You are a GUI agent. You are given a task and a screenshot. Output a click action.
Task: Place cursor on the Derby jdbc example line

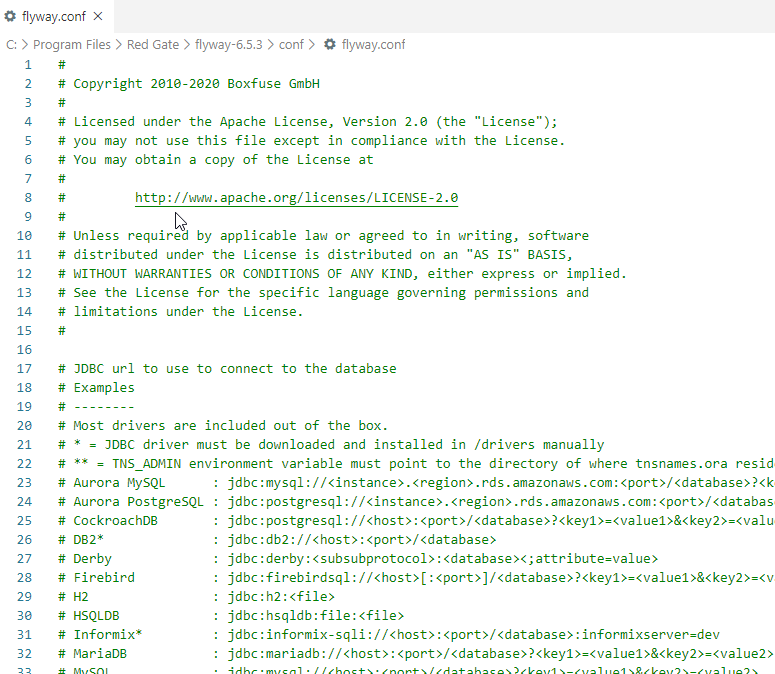click(400, 559)
